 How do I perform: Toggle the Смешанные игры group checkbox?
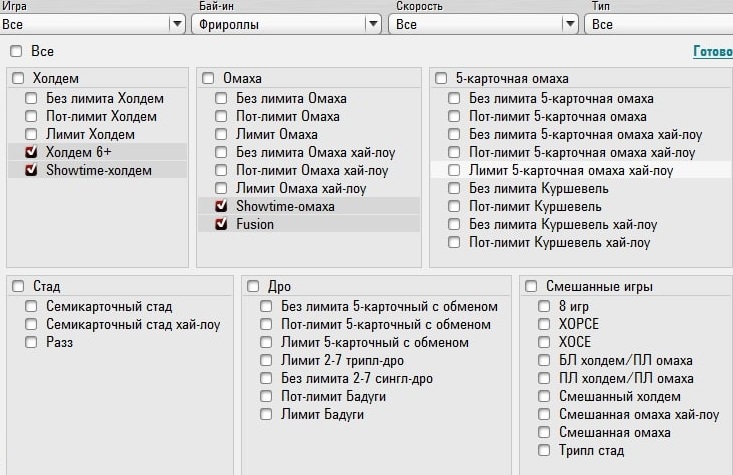click(x=530, y=286)
